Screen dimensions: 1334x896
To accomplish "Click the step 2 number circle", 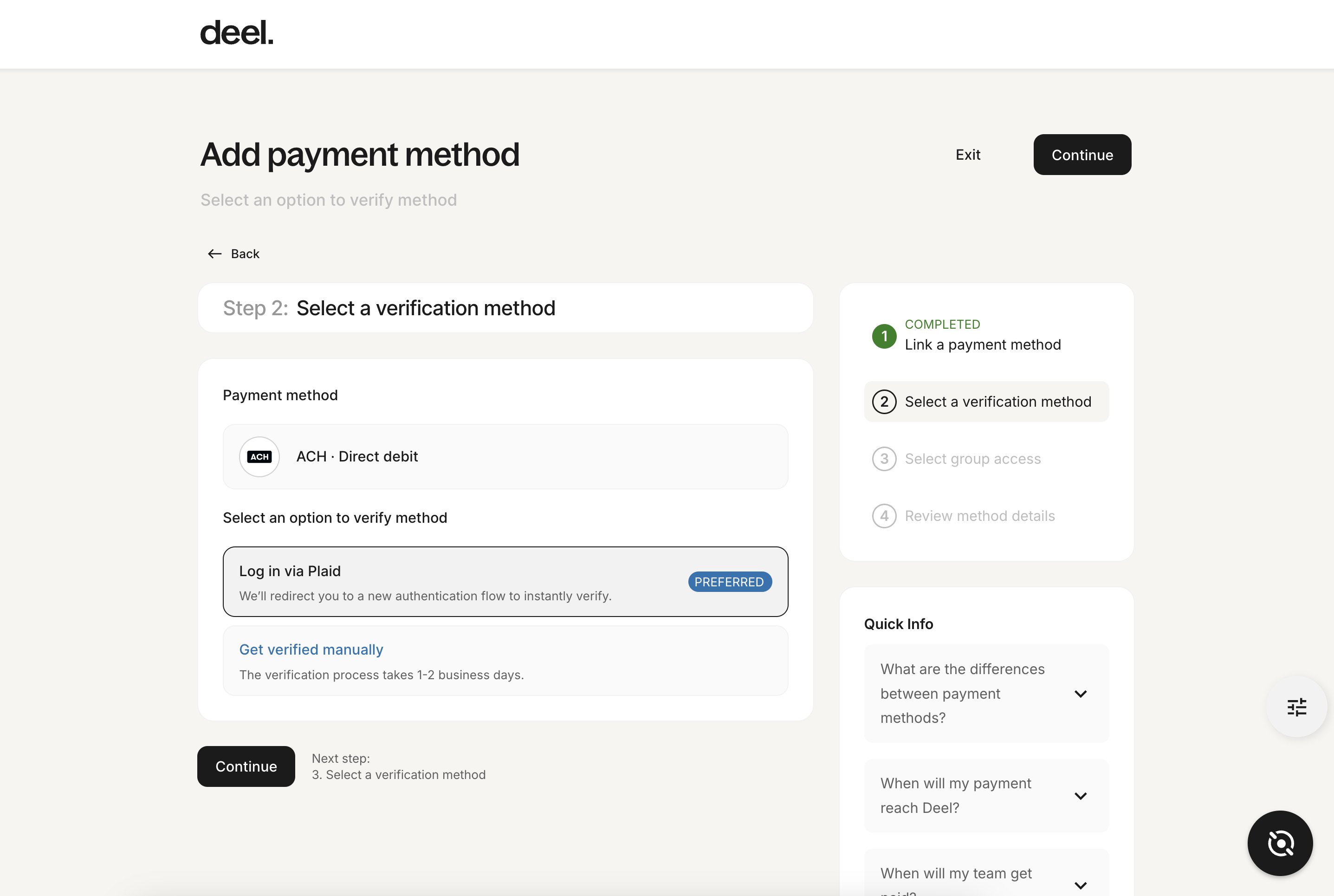I will click(884, 402).
